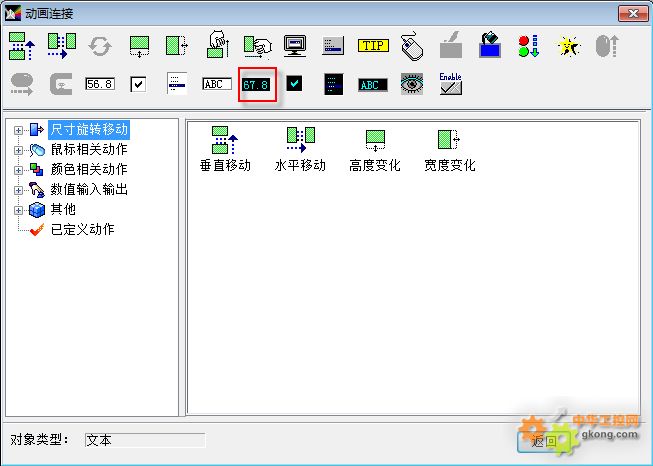653x466 pixels.
Task: Click the Enable checkmark icon
Action: [451, 84]
